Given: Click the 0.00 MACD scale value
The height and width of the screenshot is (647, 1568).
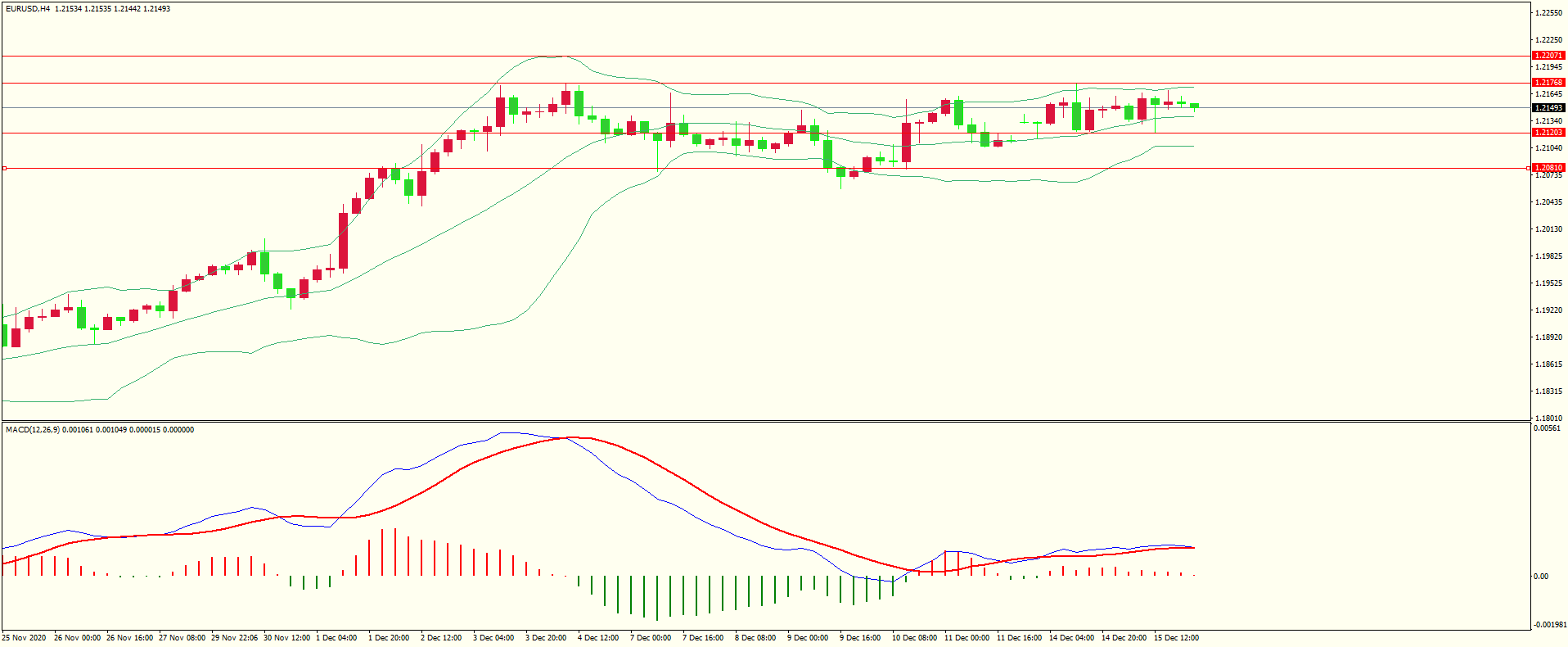Looking at the screenshot, I should (1541, 577).
